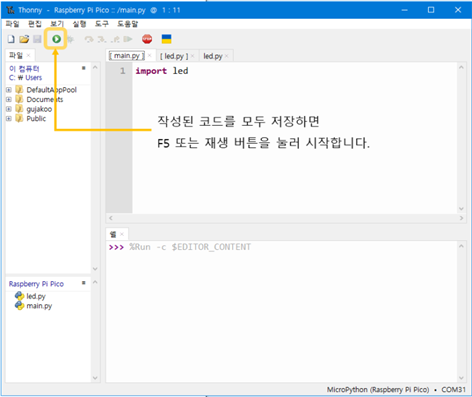Select the 파일 panel tab
472x397 pixels.
[16, 55]
